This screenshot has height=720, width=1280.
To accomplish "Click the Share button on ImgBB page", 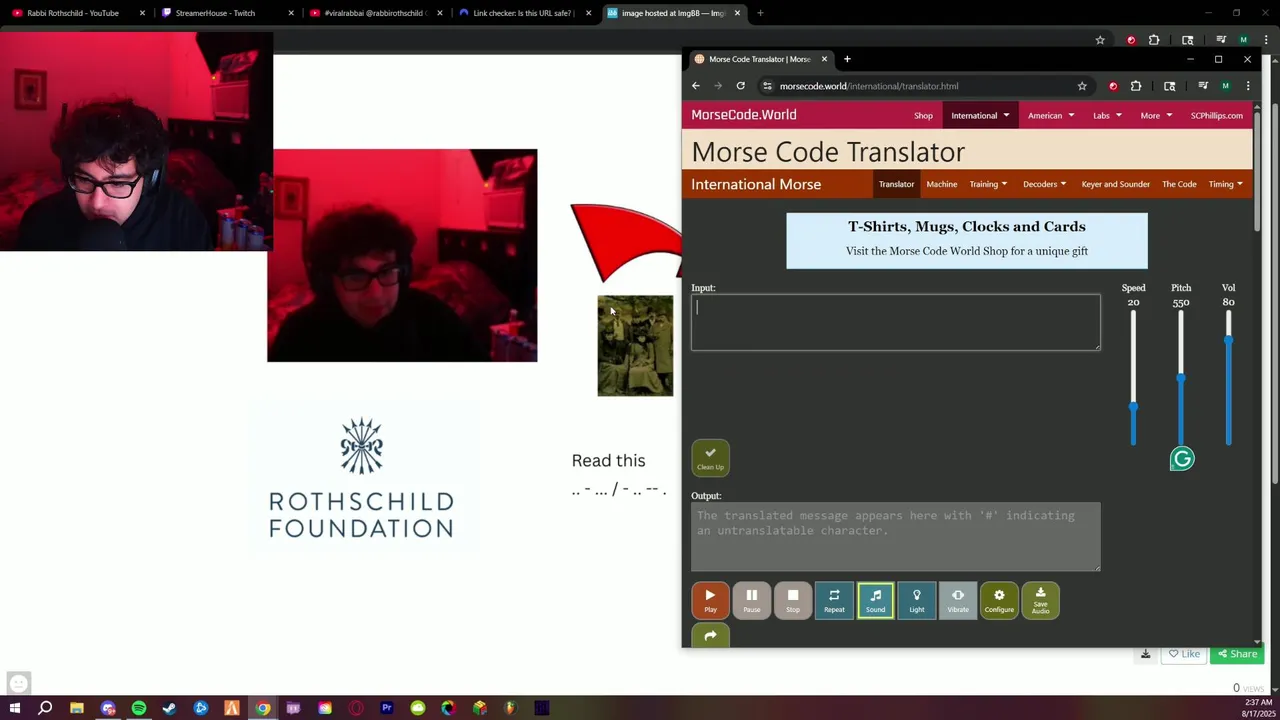I will pyautogui.click(x=1237, y=654).
